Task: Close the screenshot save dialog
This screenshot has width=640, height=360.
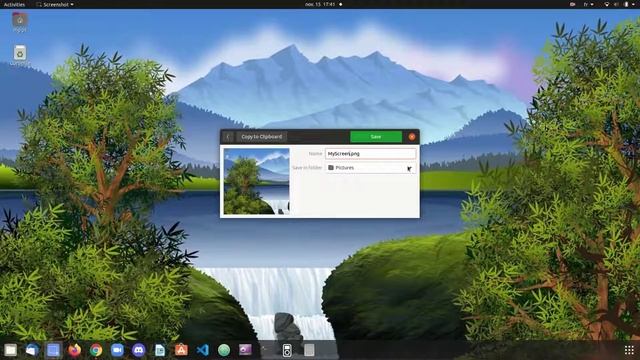Action: (x=412, y=137)
